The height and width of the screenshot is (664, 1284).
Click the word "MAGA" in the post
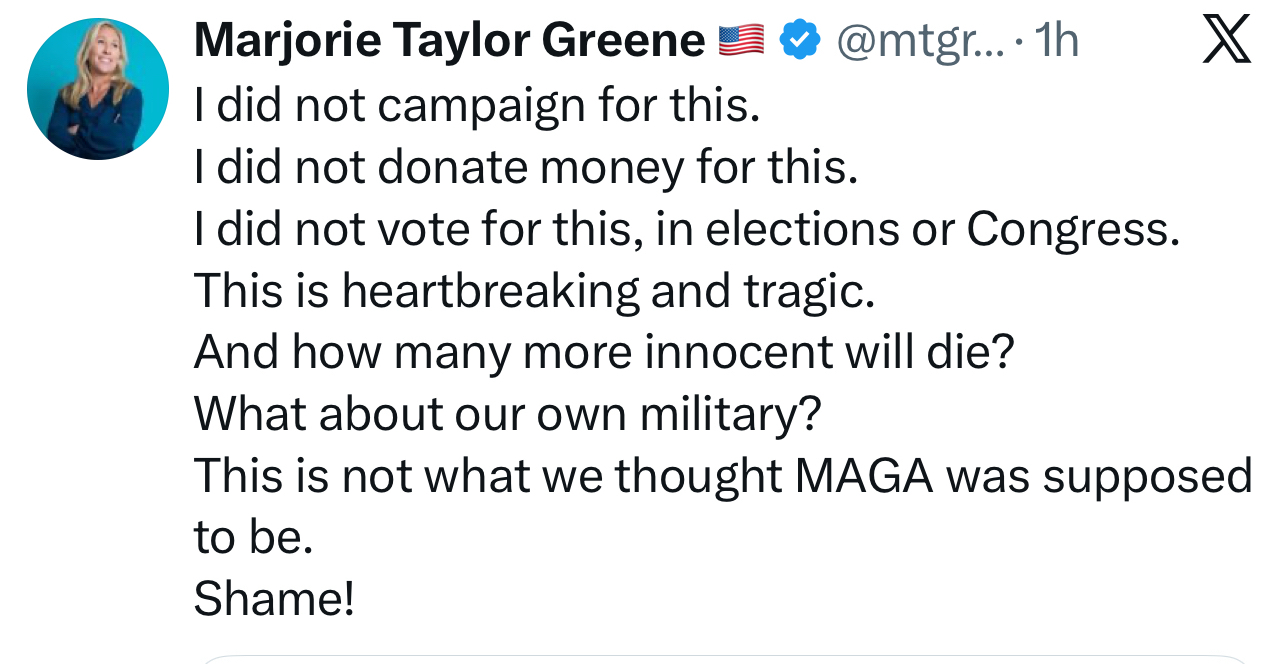864,476
